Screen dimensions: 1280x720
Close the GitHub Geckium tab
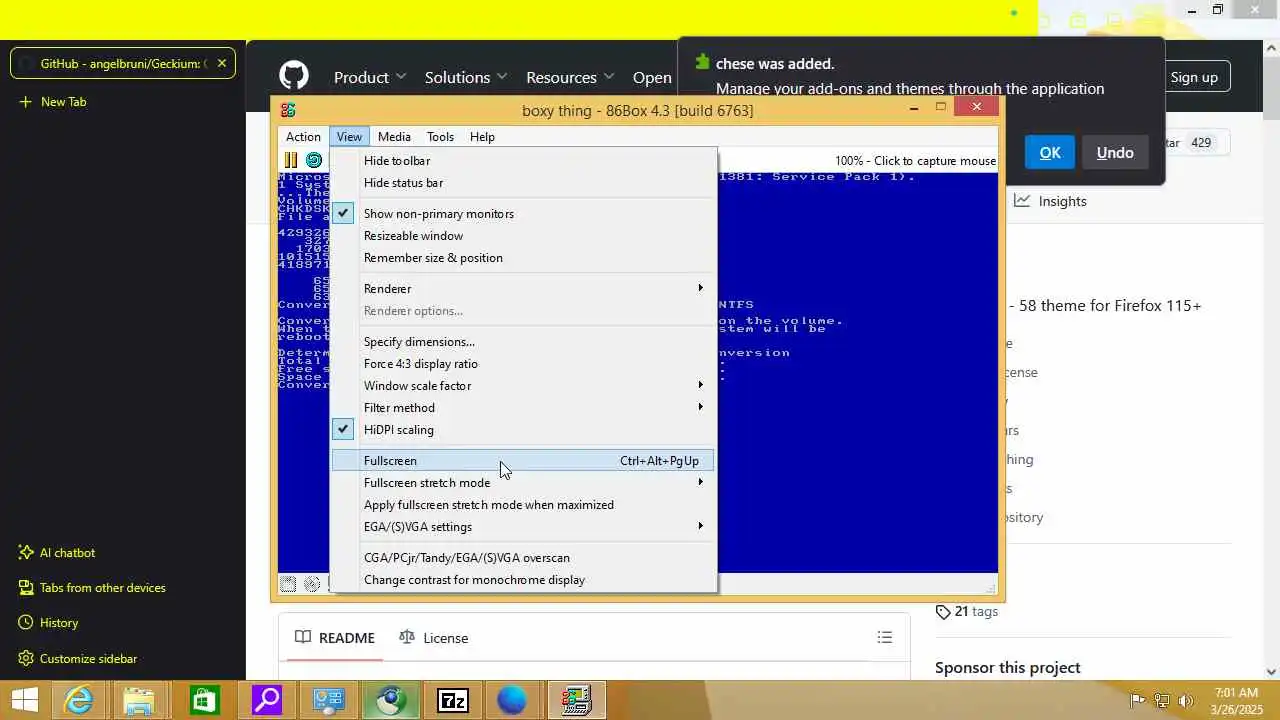coord(222,63)
